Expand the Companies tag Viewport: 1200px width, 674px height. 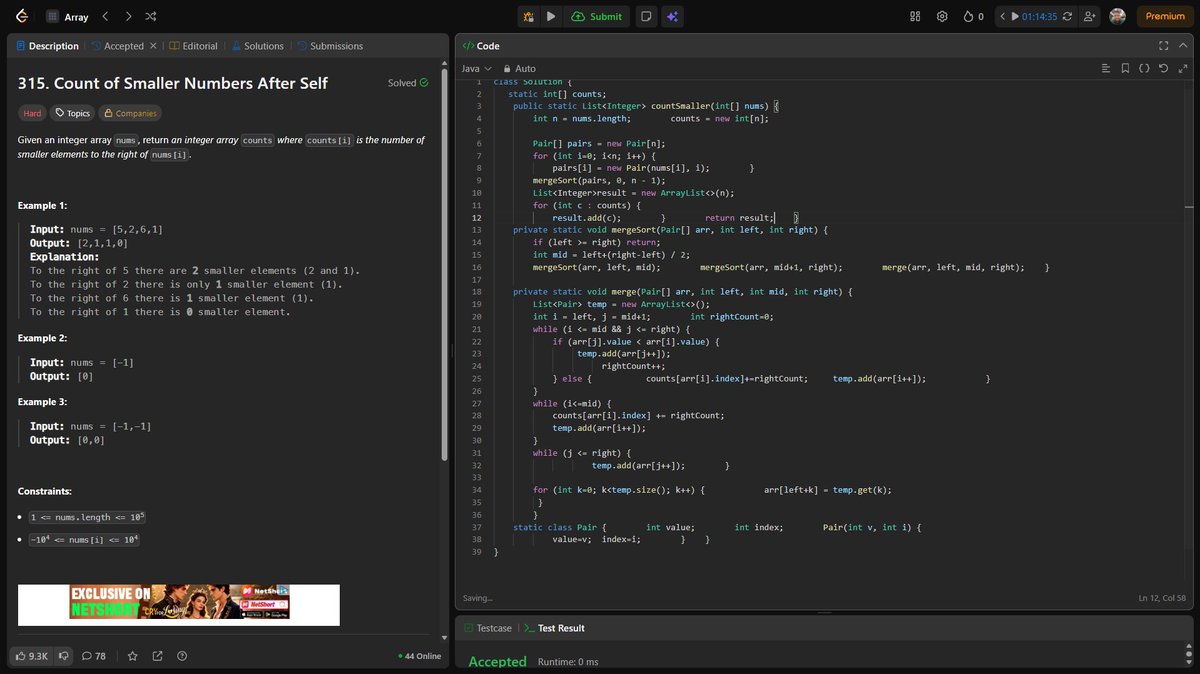click(x=130, y=113)
